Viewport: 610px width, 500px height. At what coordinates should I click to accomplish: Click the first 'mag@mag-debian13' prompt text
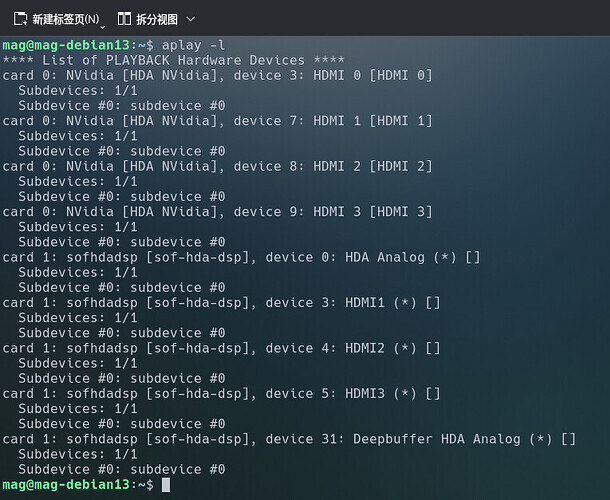point(66,45)
